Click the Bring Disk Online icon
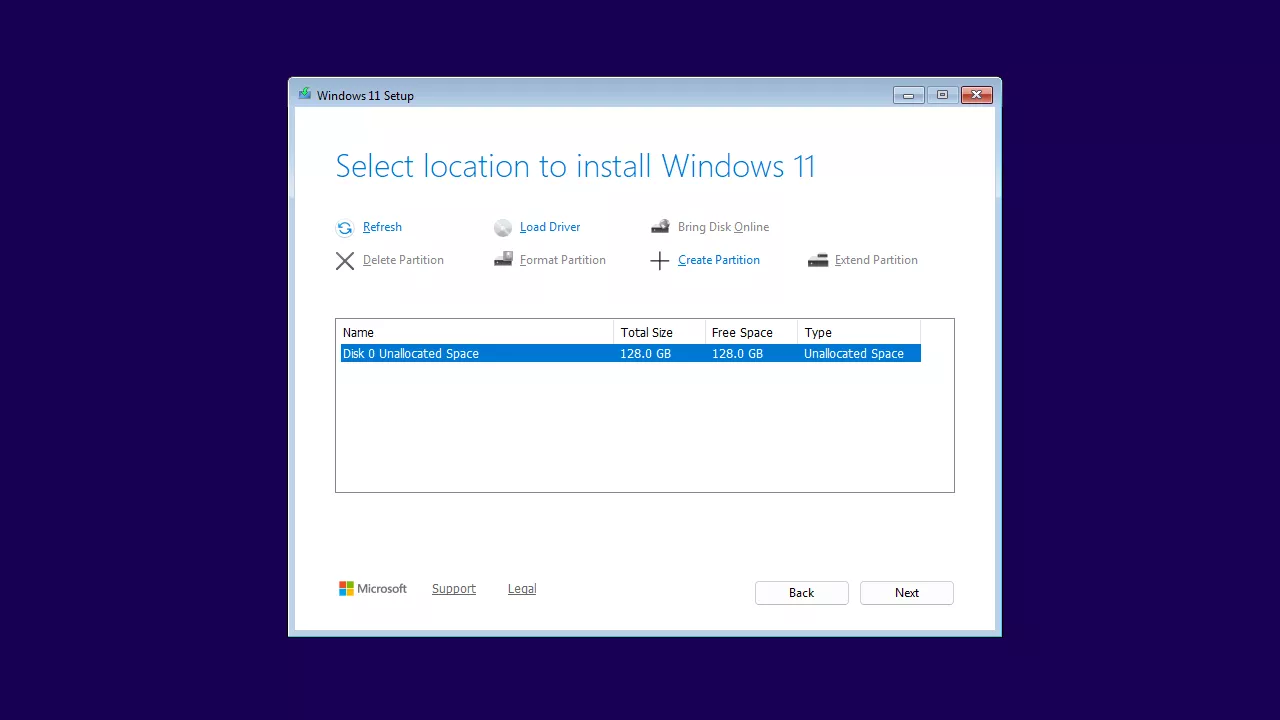 (x=660, y=226)
